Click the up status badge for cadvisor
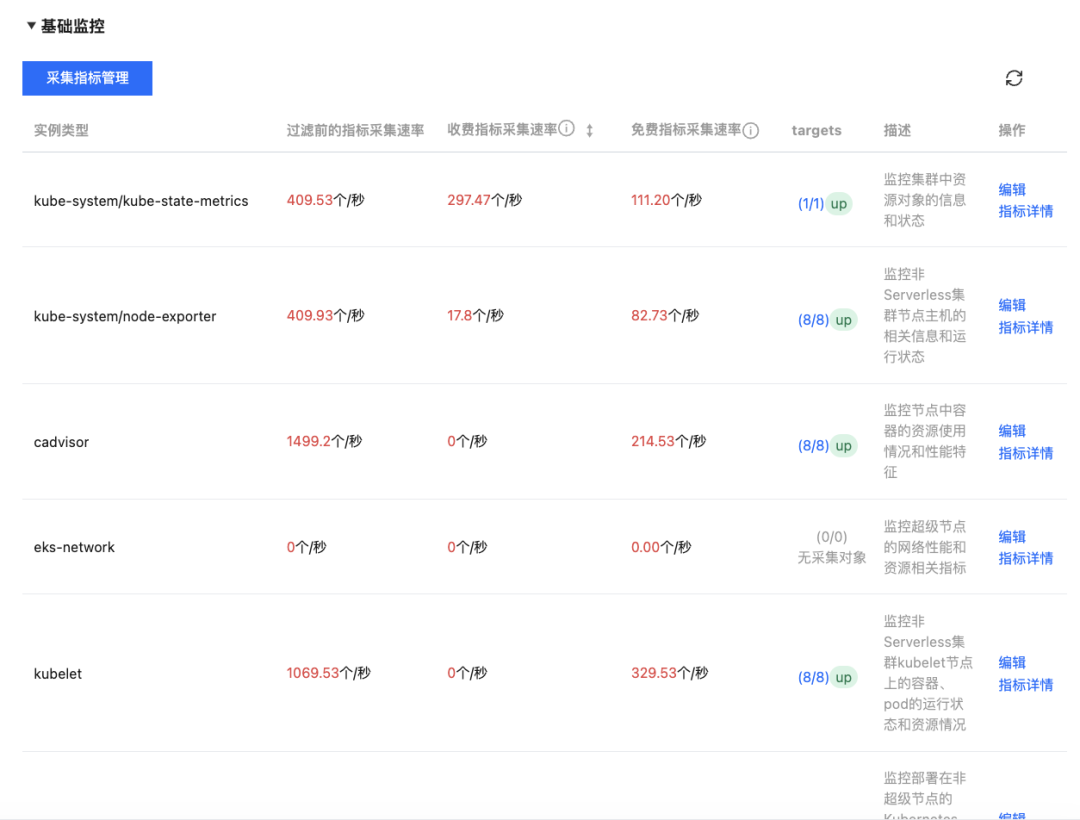 click(x=844, y=445)
